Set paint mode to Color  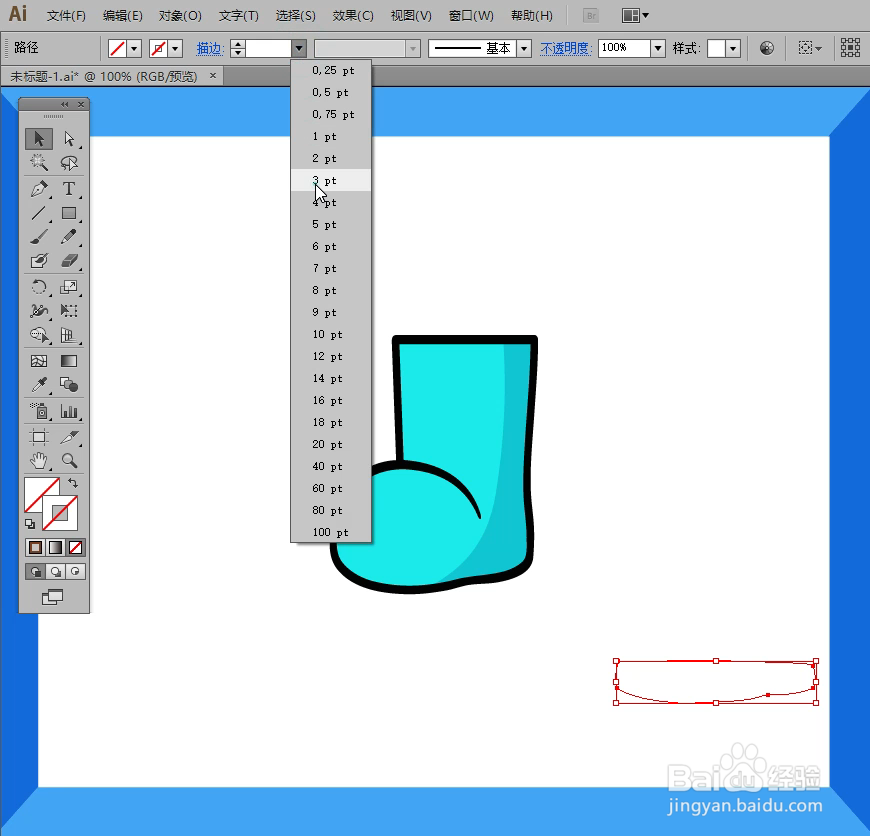click(36, 548)
